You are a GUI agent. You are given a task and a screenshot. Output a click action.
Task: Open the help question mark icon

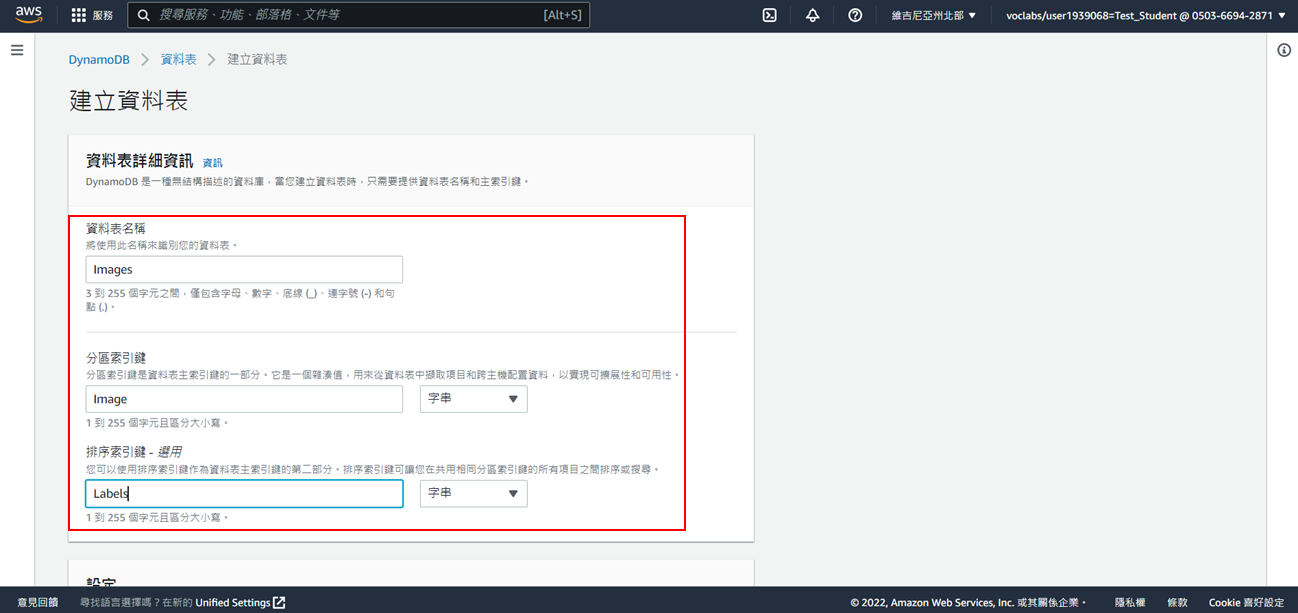(x=855, y=15)
